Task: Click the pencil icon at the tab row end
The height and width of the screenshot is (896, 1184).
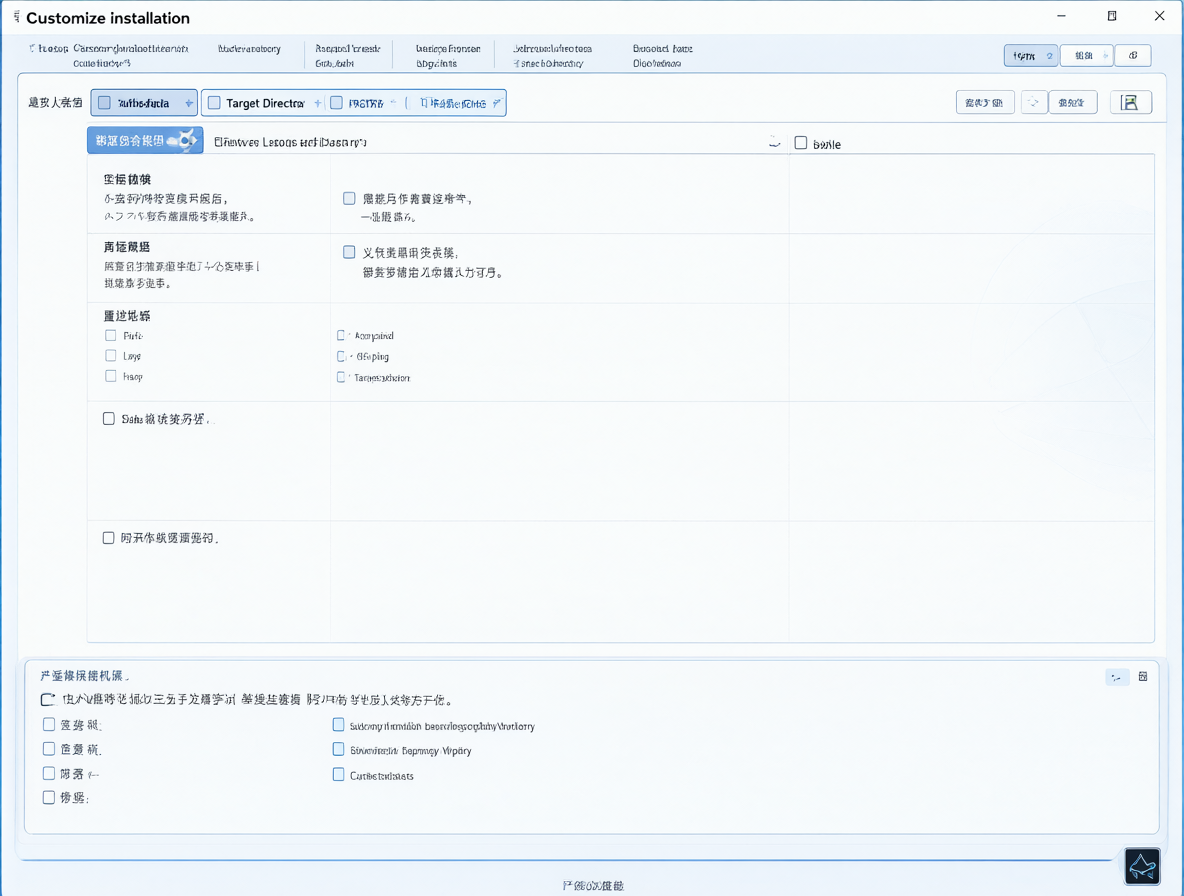Action: [x=496, y=103]
